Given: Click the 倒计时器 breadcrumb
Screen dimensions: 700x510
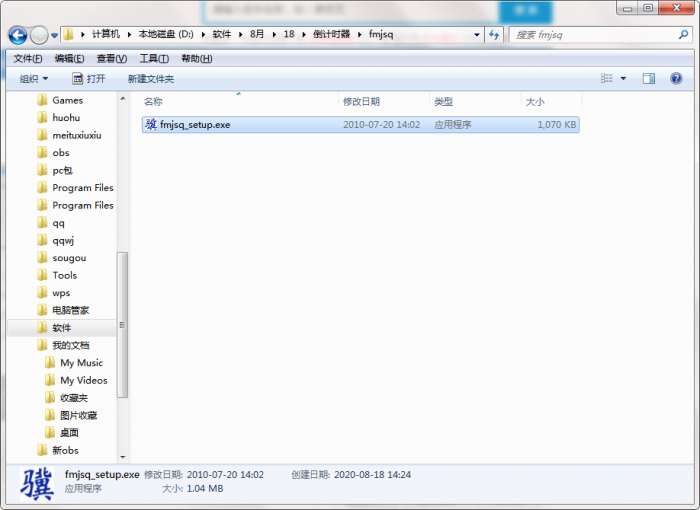Looking at the screenshot, I should click(x=331, y=34).
